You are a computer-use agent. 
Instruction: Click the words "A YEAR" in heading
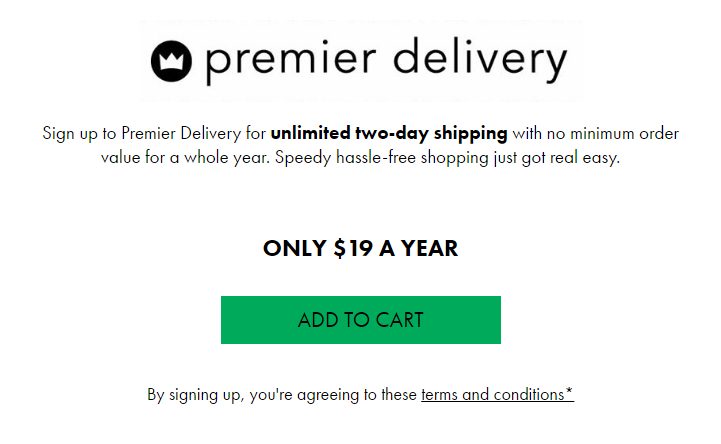pyautogui.click(x=418, y=249)
